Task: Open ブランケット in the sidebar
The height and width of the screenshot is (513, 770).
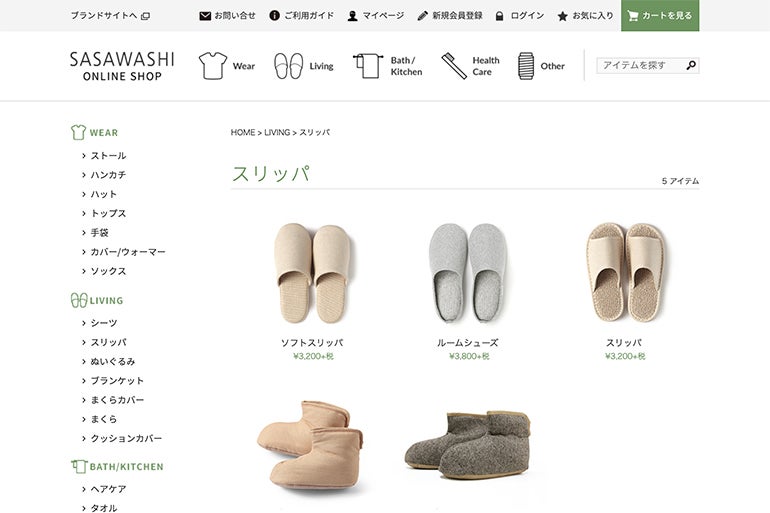Action: tap(117, 380)
